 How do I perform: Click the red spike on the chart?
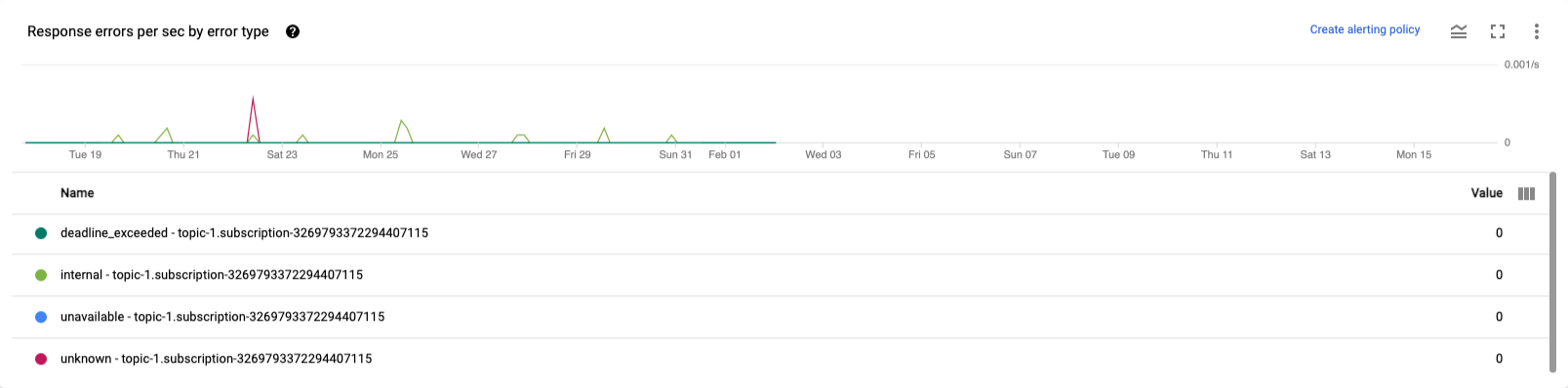click(x=253, y=119)
